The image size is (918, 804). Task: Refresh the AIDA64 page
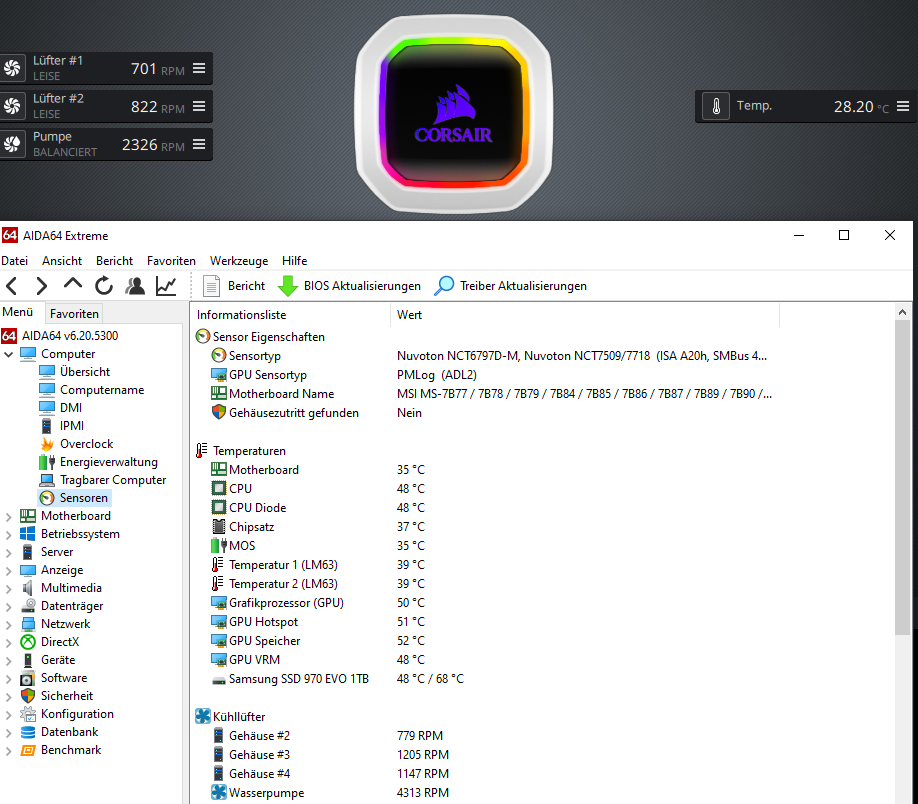click(x=104, y=286)
